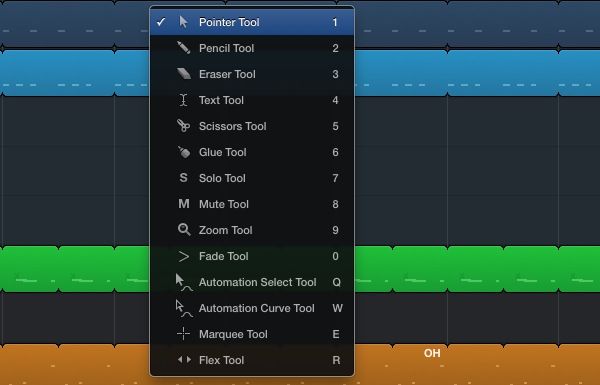The height and width of the screenshot is (385, 600).
Task: Choose the Zoom Tool label
Action: coord(226,230)
